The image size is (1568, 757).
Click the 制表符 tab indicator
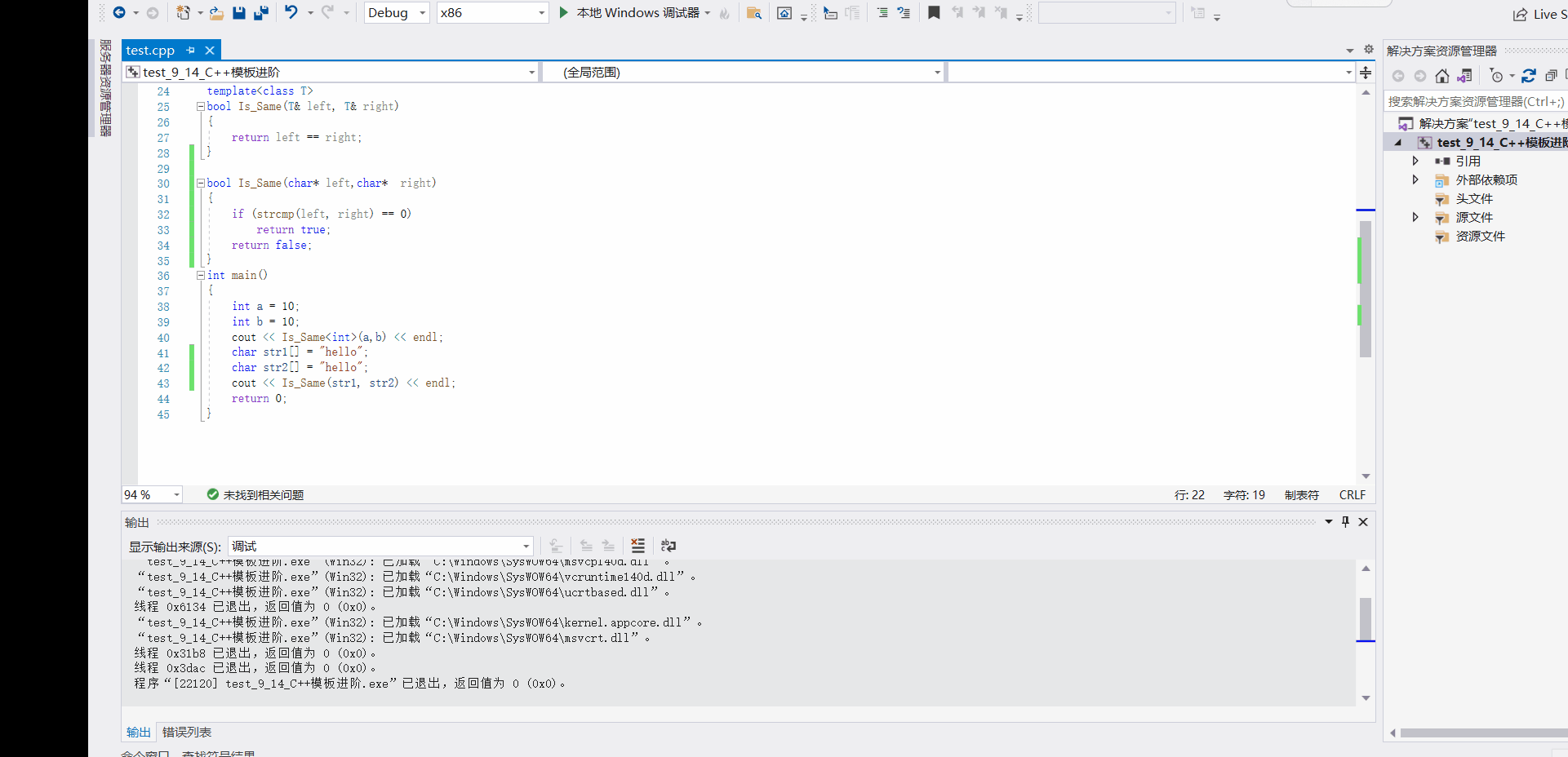1301,494
